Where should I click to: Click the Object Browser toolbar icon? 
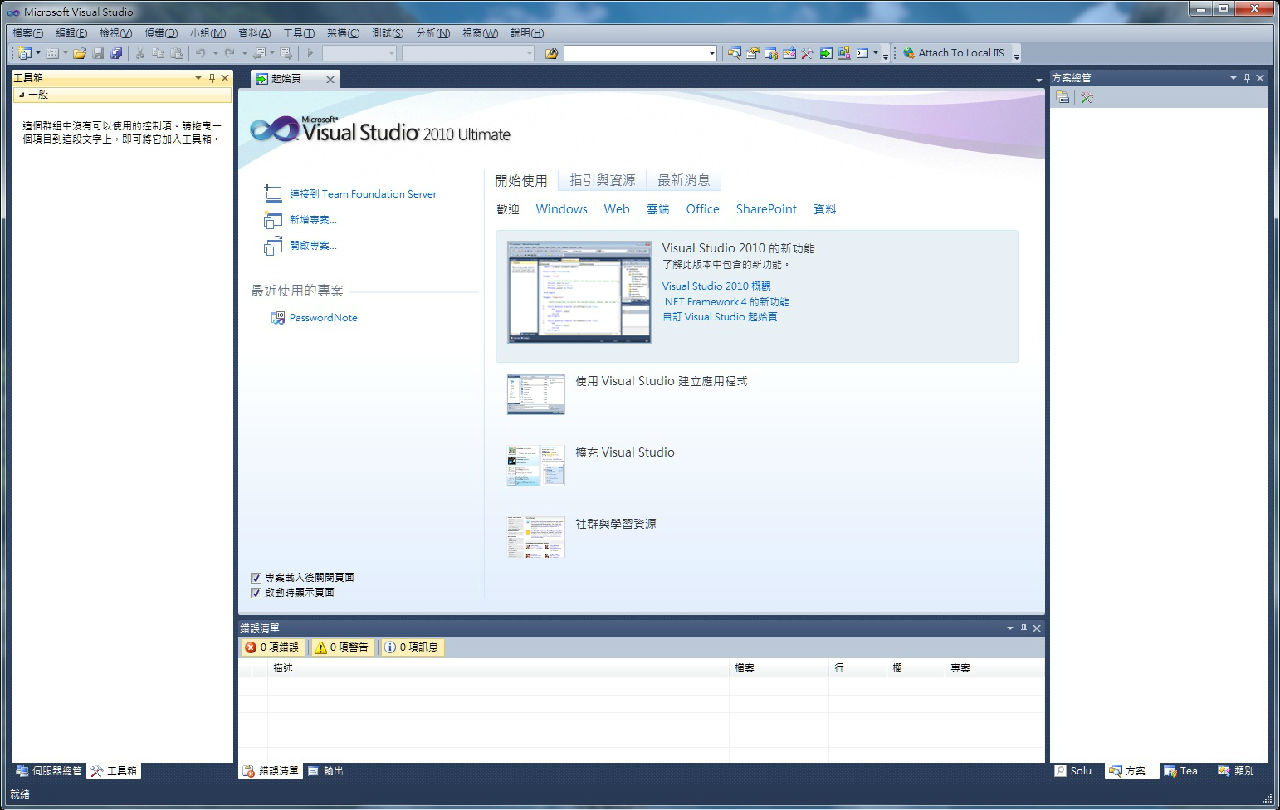[789, 53]
